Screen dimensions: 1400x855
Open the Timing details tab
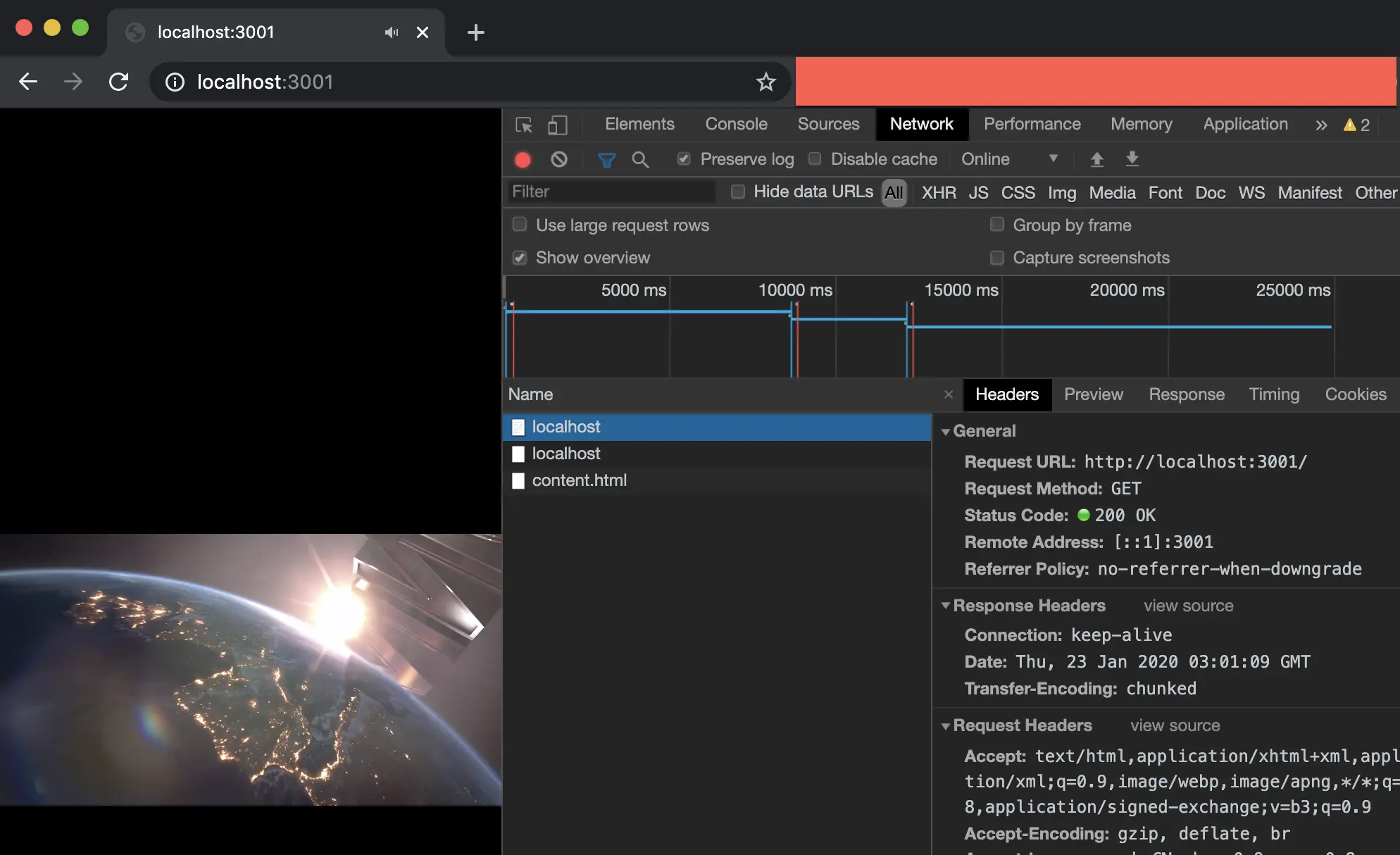(1273, 394)
